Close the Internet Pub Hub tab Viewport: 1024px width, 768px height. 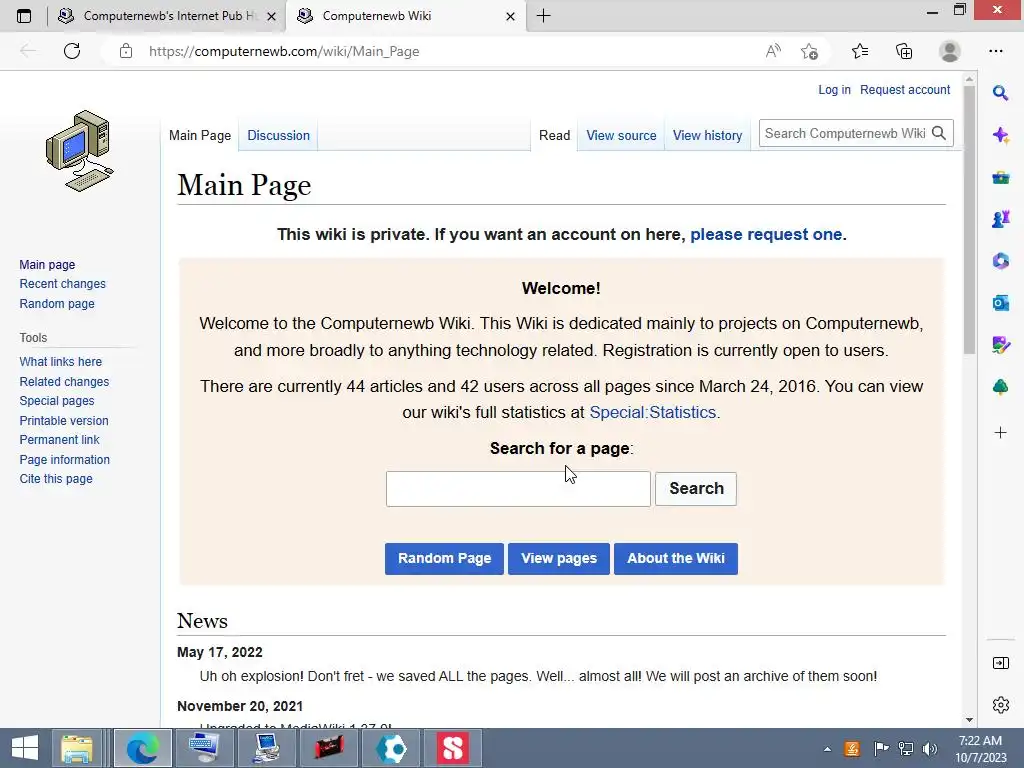[272, 16]
